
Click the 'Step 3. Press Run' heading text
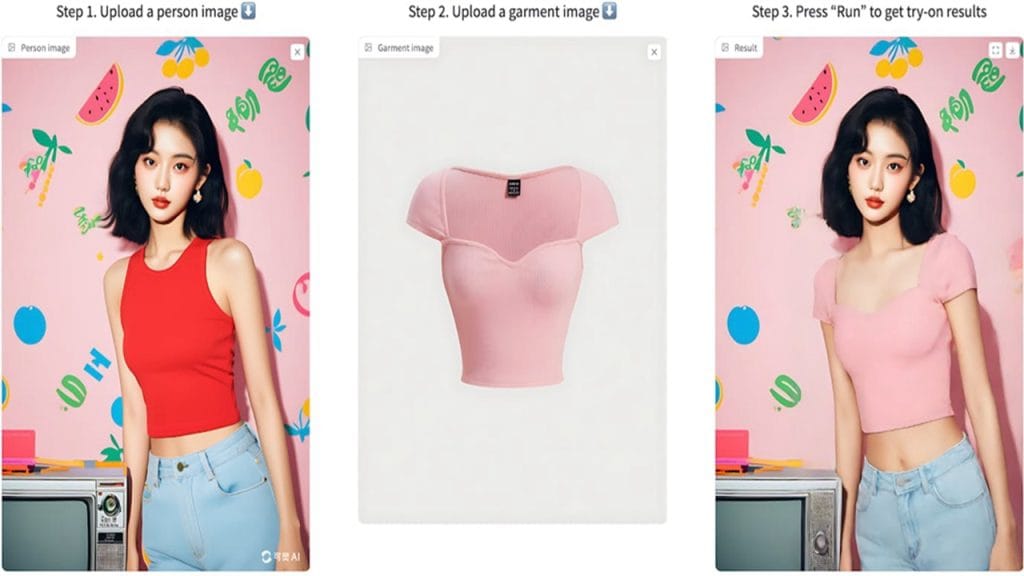click(869, 12)
